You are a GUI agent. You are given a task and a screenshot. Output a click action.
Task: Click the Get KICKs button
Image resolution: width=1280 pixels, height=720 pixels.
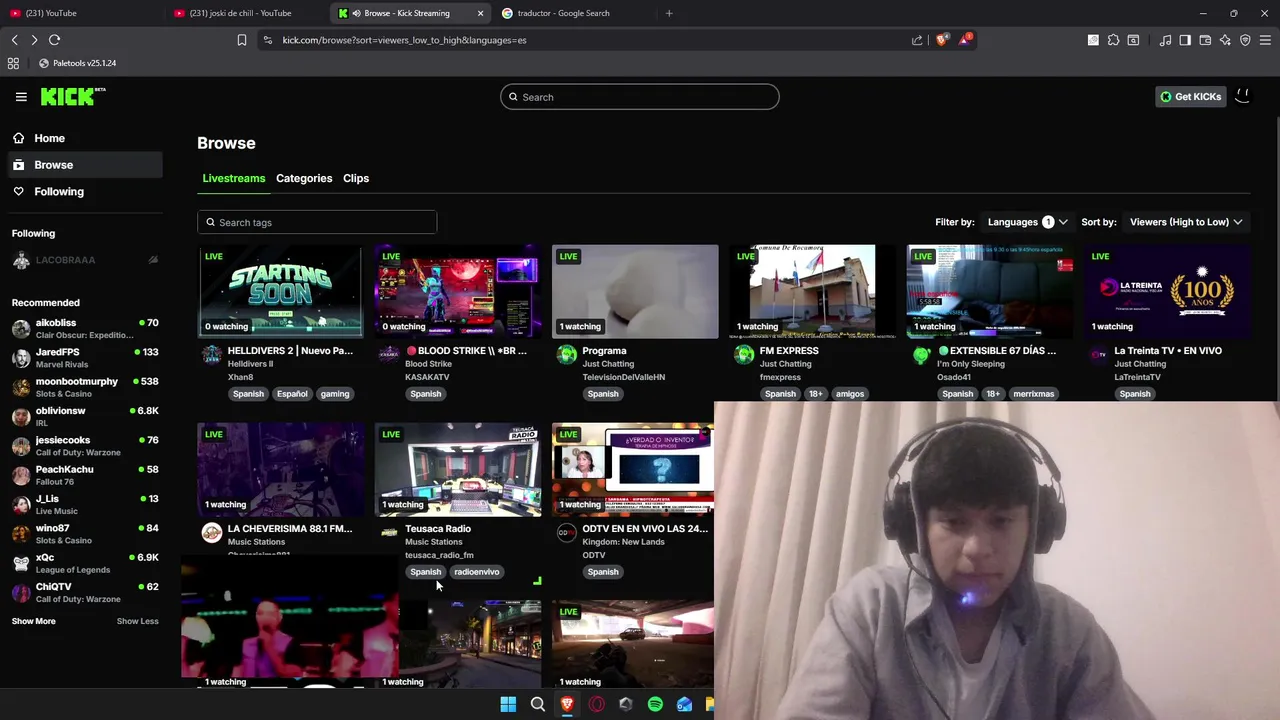pos(1190,96)
